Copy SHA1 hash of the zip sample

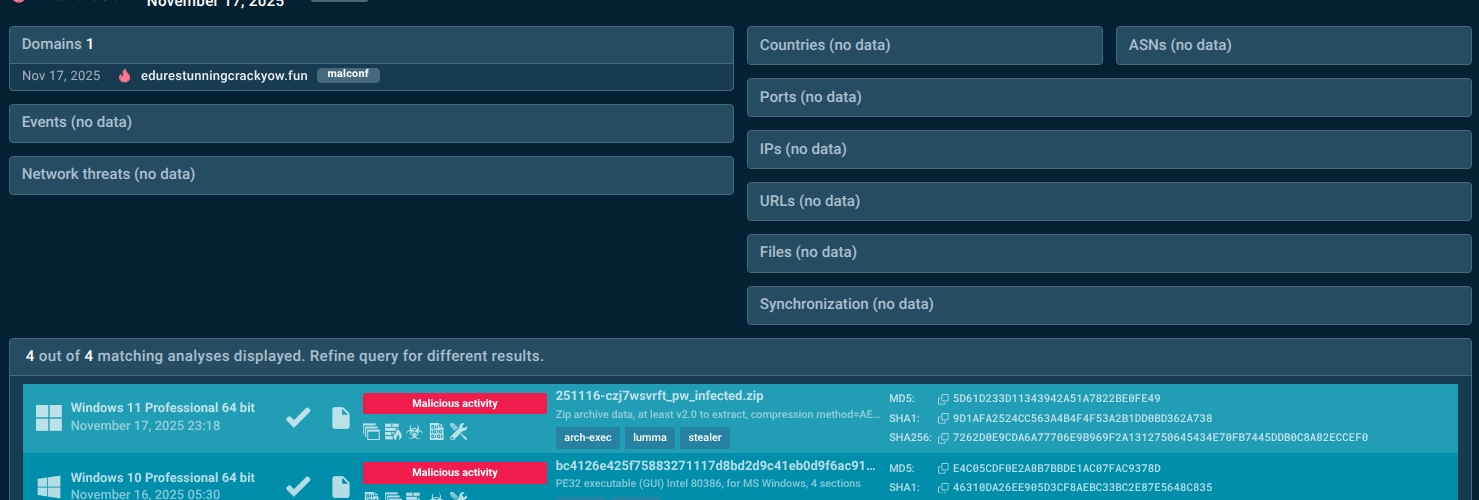click(x=943, y=418)
